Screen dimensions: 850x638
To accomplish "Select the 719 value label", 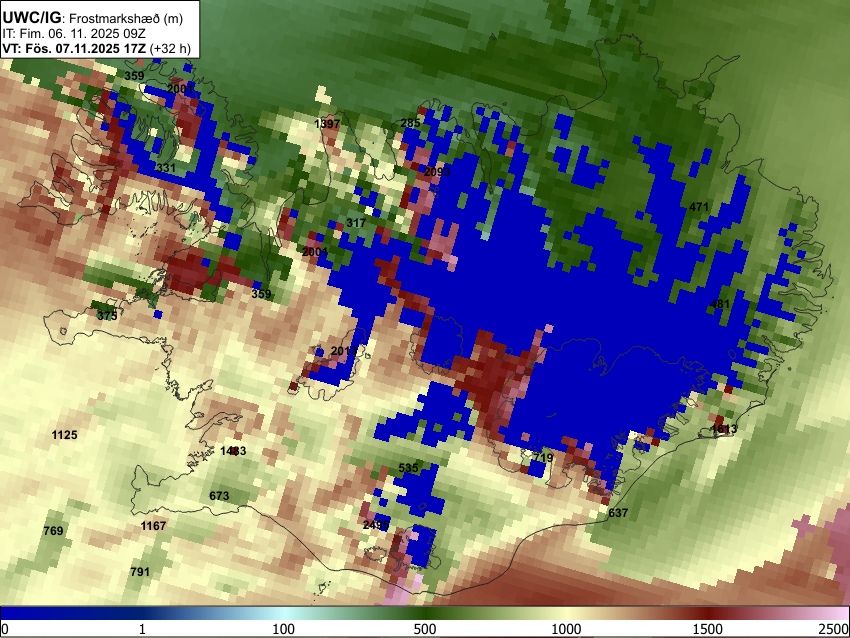I will (x=543, y=457).
